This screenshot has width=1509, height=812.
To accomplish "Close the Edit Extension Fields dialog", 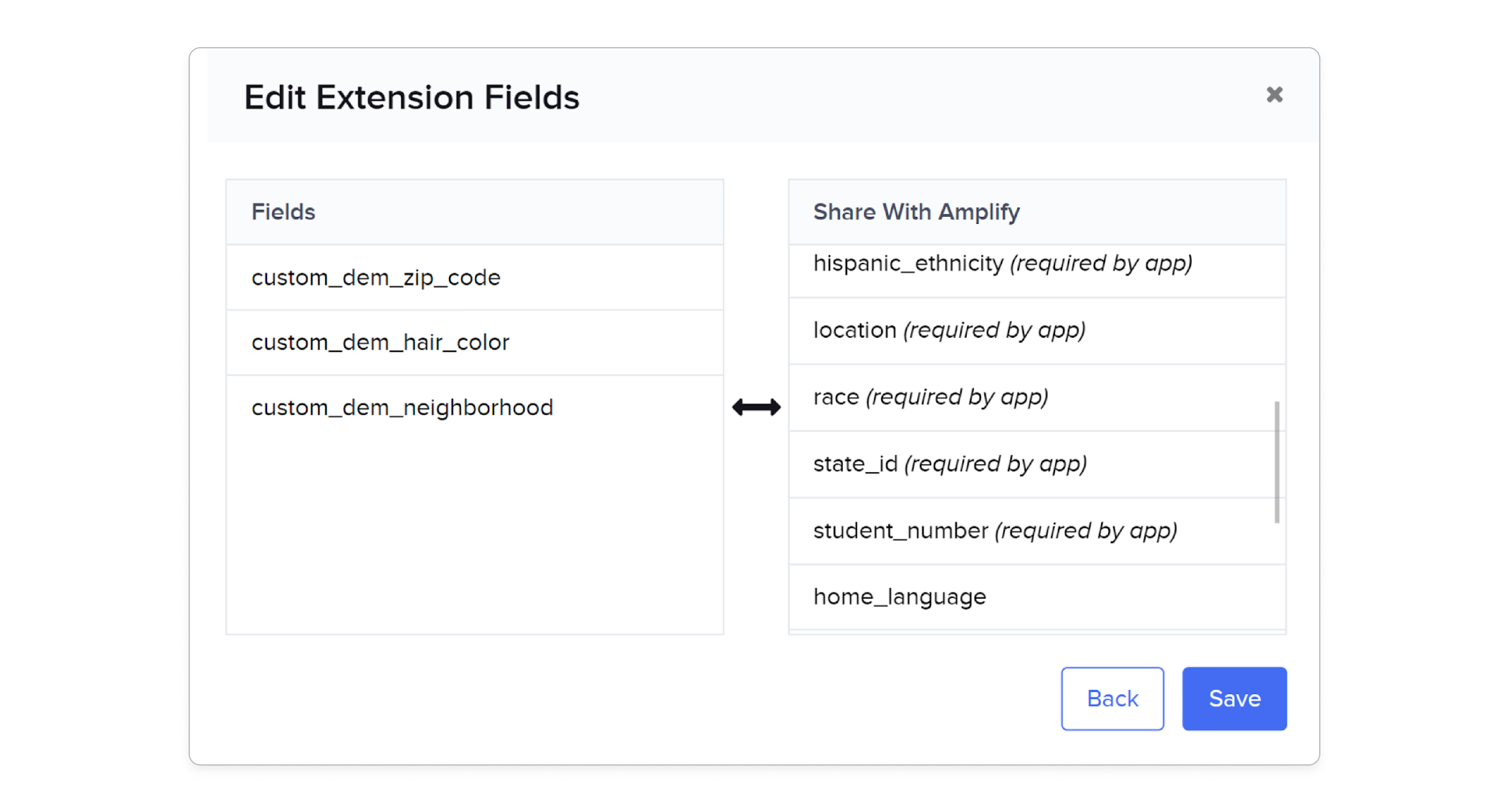I will 1275,95.
